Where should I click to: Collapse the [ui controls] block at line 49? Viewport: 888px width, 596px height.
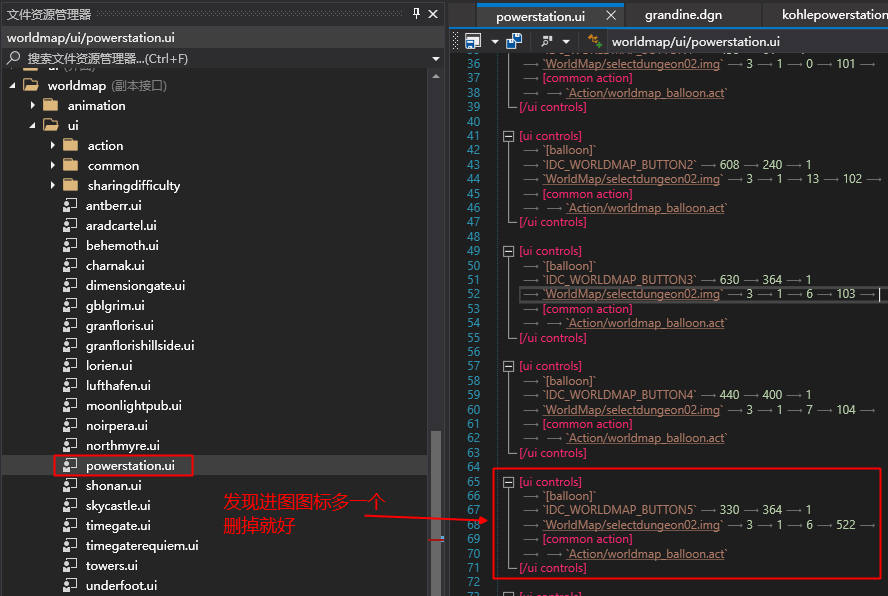tap(508, 251)
